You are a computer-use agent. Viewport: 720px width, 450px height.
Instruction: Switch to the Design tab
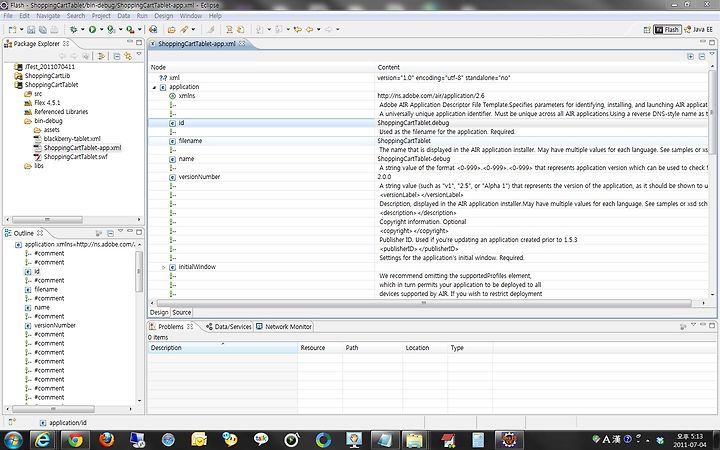(159, 312)
